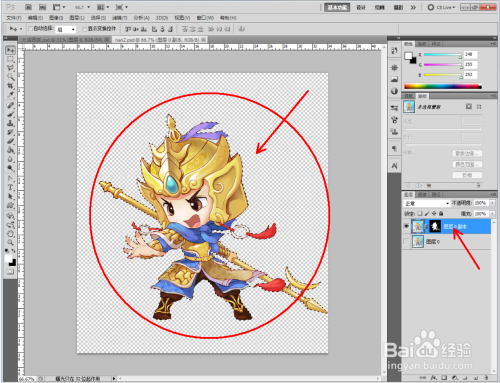Click the 颜色范围... button
This screenshot has height=383, width=500.
(x=467, y=164)
